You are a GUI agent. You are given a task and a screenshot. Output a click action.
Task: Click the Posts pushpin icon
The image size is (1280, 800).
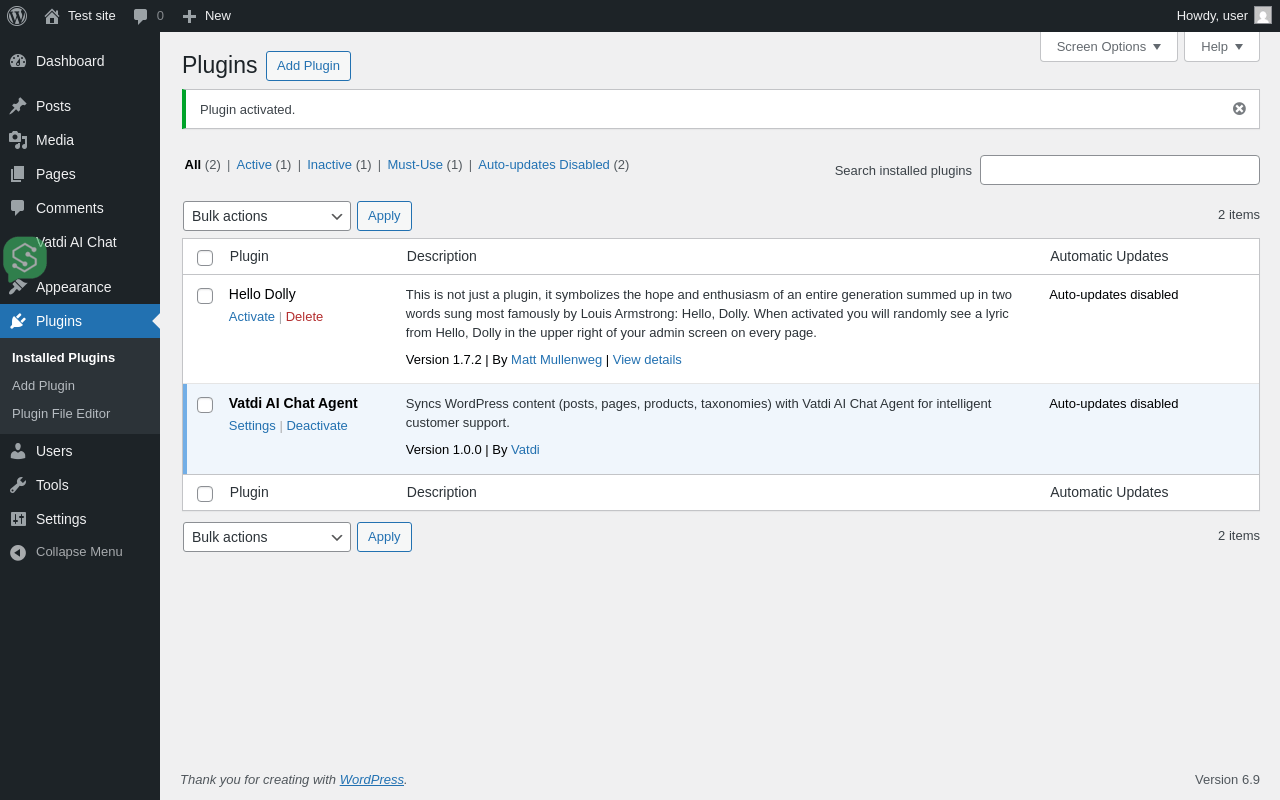pos(18,106)
